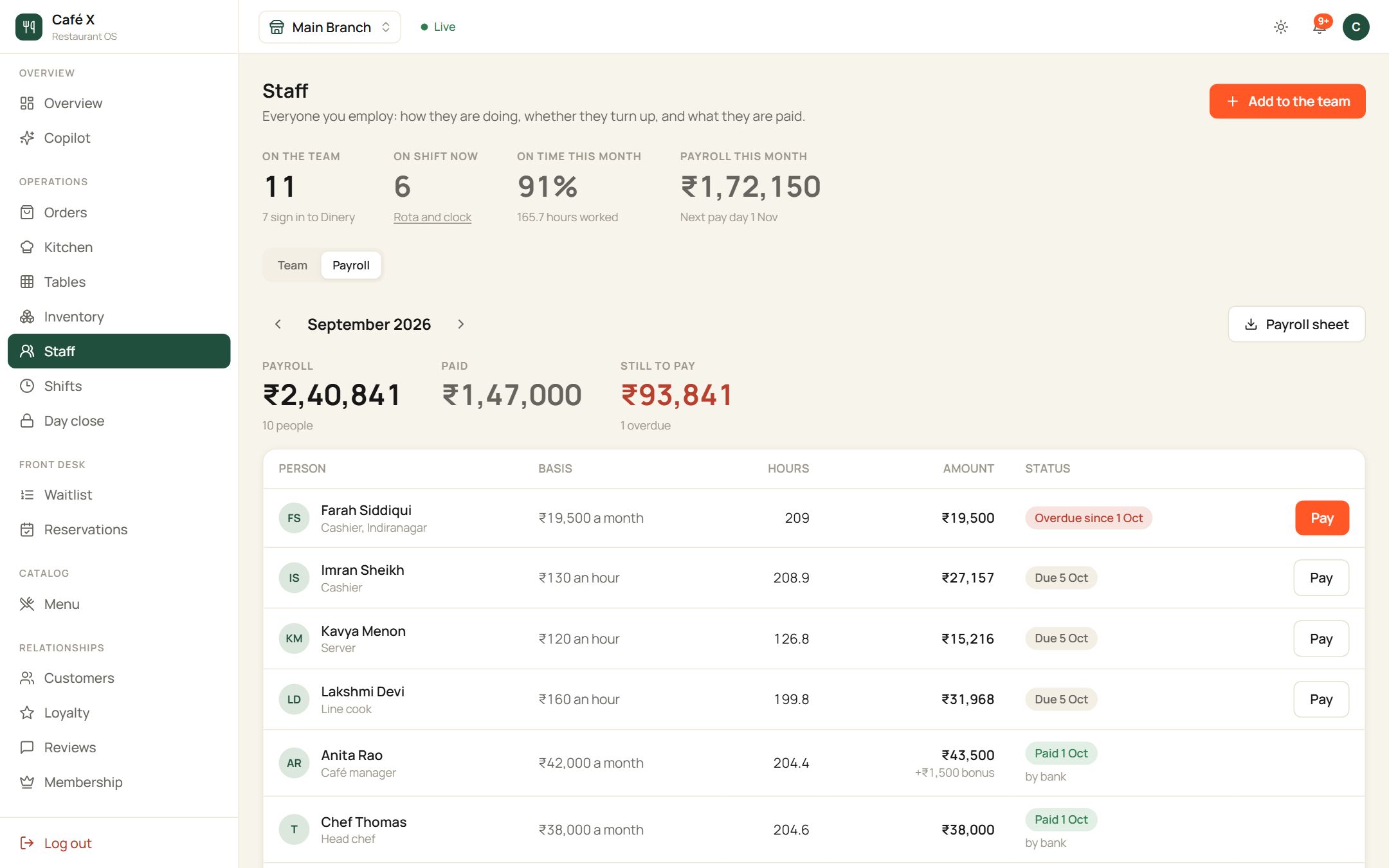Open the Waitlist page

click(x=119, y=495)
